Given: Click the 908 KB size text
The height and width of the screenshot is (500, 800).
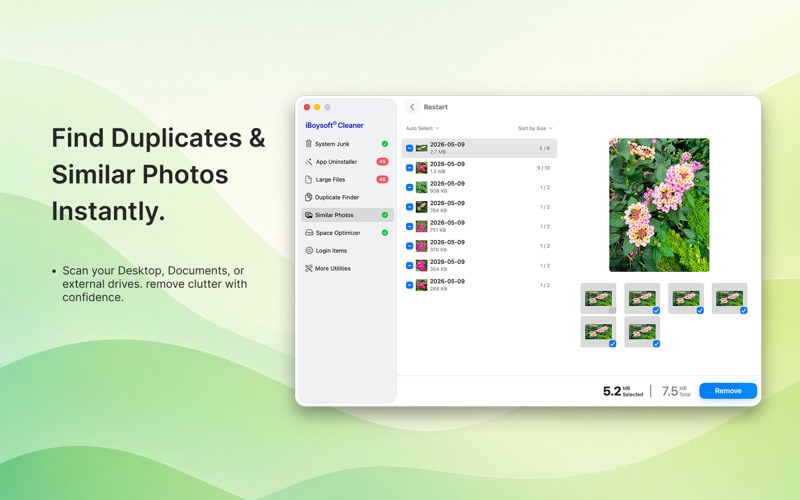Looking at the screenshot, I should coord(438,191).
